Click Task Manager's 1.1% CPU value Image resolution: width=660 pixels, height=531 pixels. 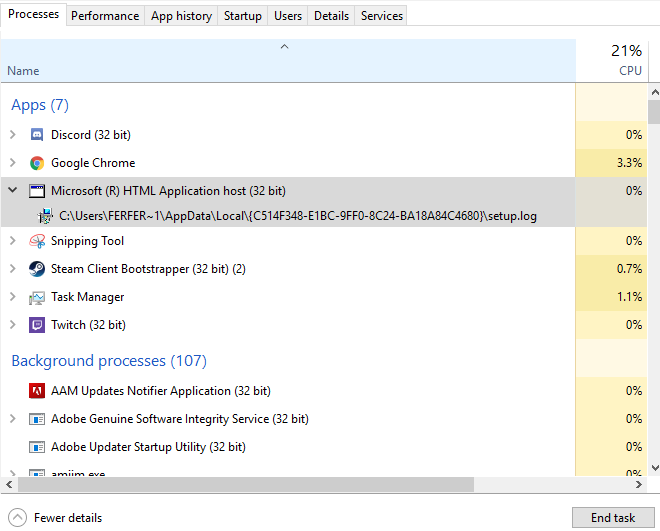coord(629,297)
